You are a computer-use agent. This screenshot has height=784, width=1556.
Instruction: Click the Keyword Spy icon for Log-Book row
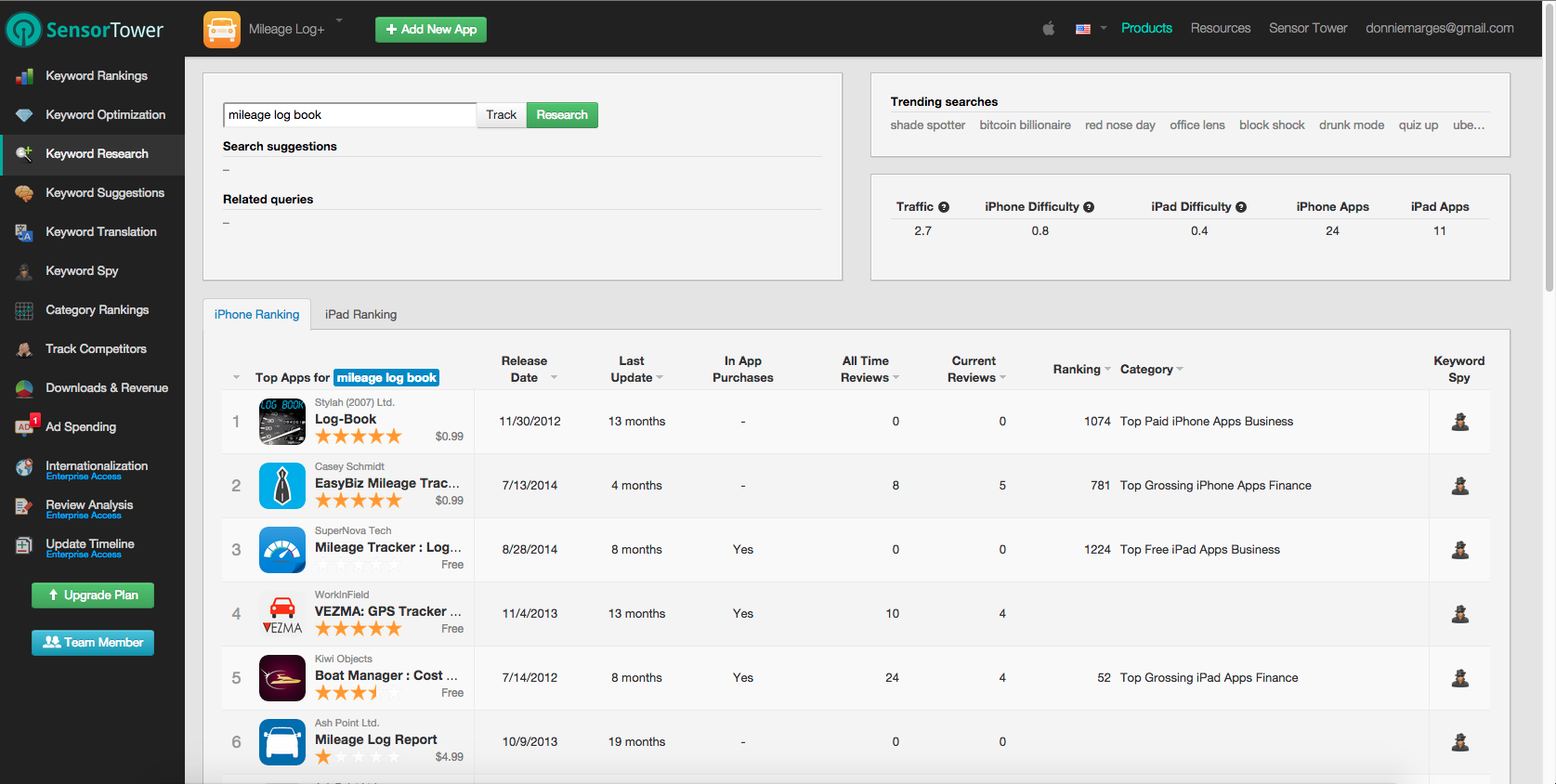click(1459, 422)
